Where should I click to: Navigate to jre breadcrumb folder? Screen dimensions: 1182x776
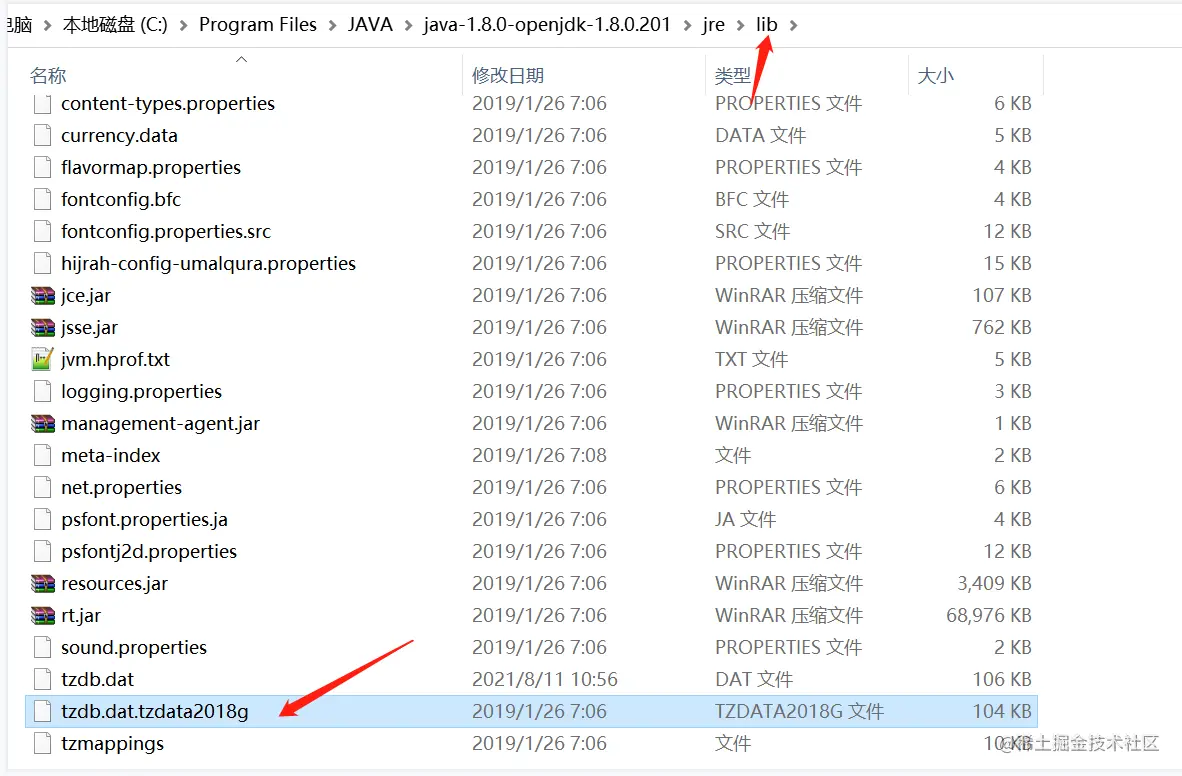714,25
